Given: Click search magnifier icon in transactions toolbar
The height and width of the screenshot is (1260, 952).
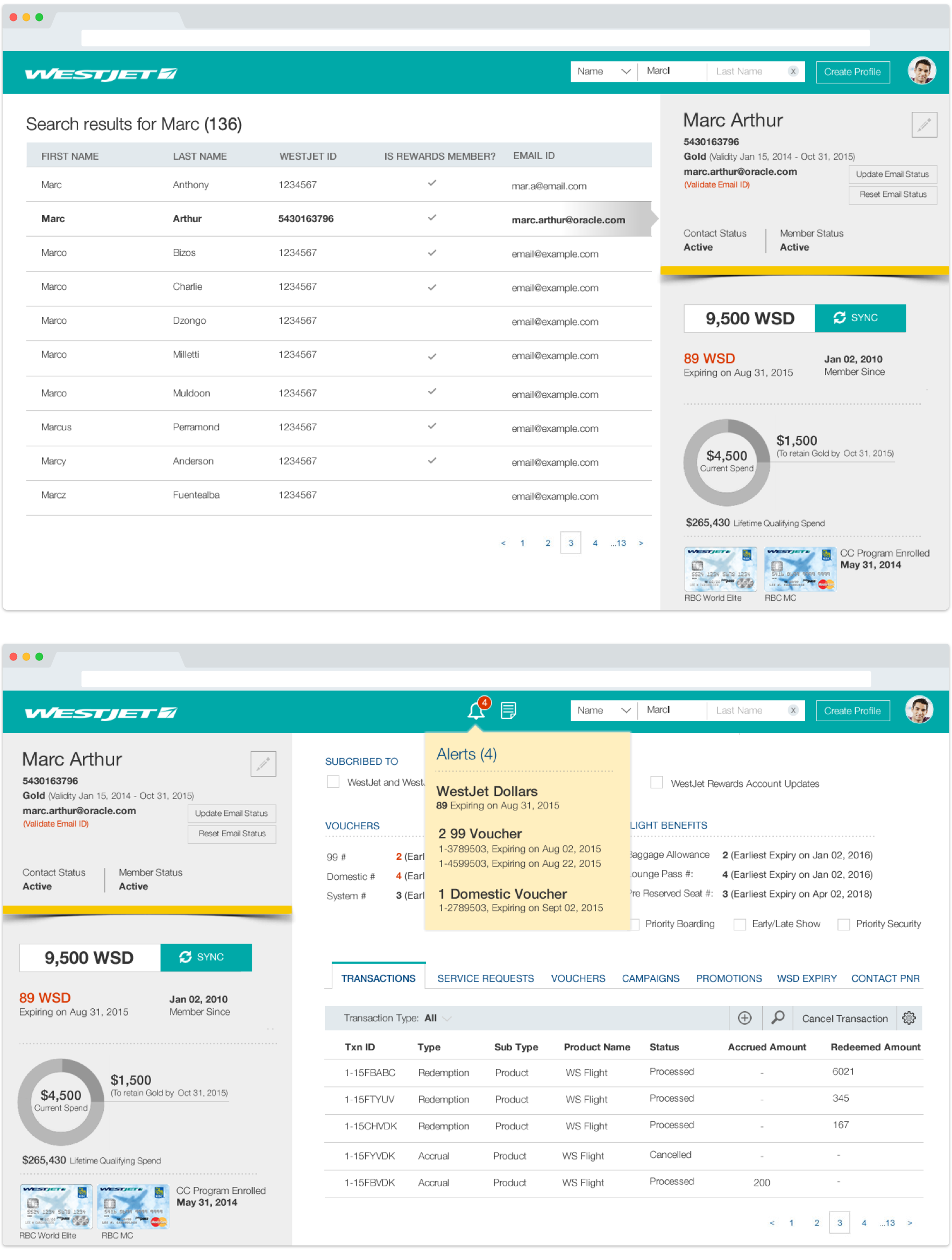Looking at the screenshot, I should (x=778, y=1018).
